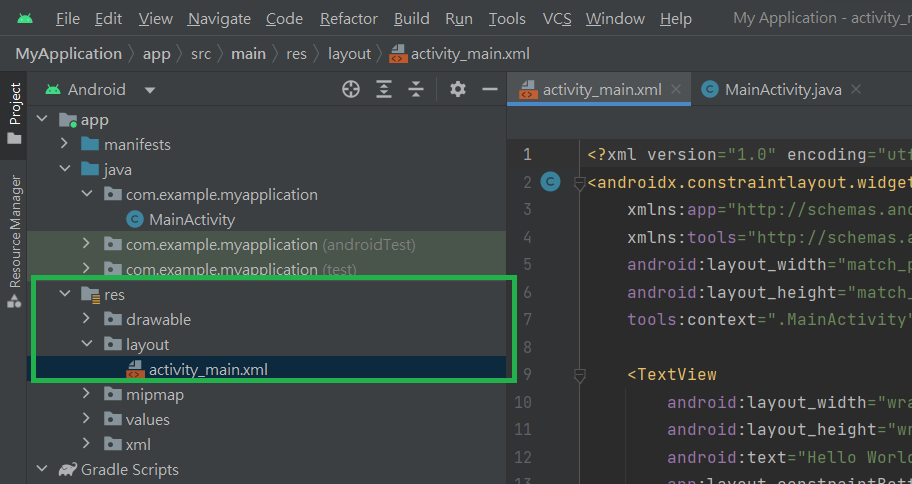Open the Run menu
Screen dimensions: 912x484
[x=459, y=19]
